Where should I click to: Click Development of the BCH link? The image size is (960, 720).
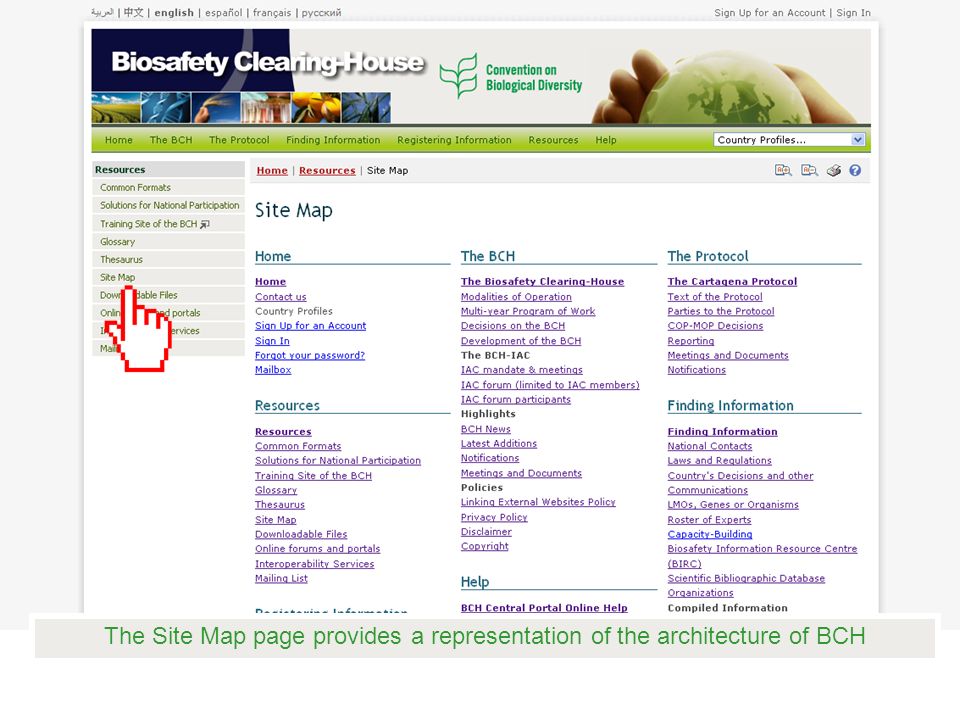coord(521,340)
